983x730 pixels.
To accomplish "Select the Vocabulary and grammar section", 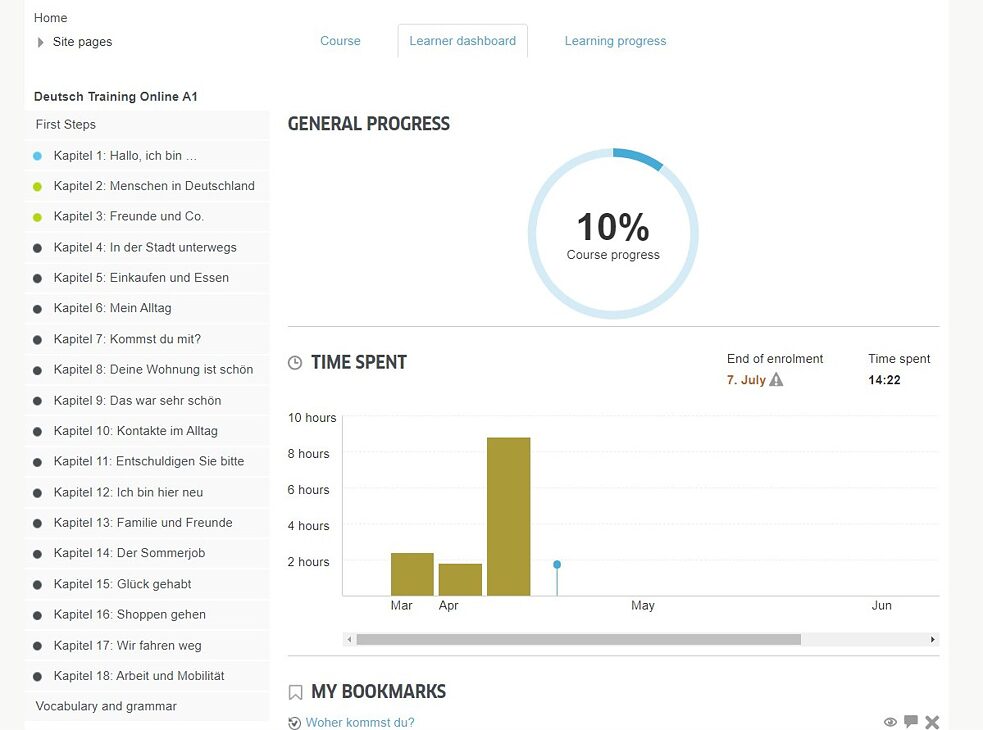I will [106, 706].
